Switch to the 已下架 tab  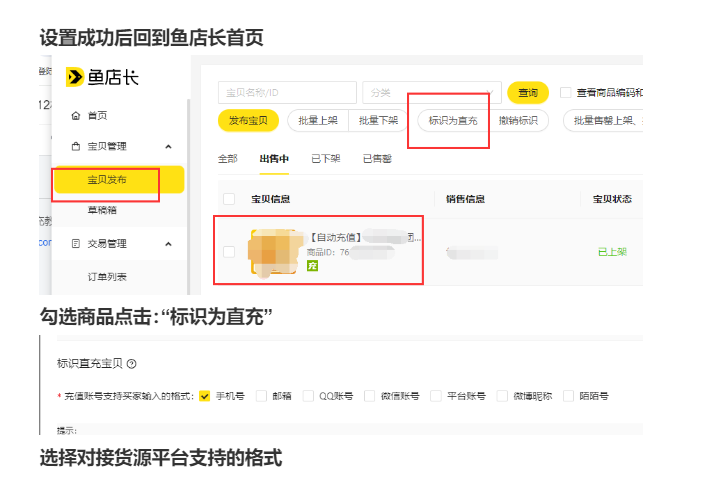pos(326,159)
